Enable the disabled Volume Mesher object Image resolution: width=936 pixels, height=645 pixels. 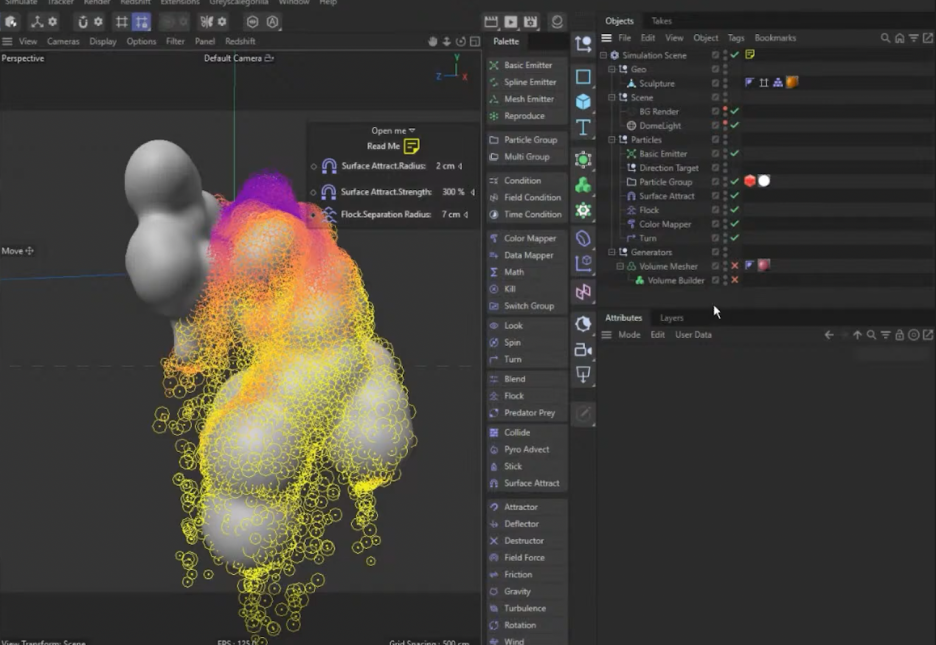point(735,266)
